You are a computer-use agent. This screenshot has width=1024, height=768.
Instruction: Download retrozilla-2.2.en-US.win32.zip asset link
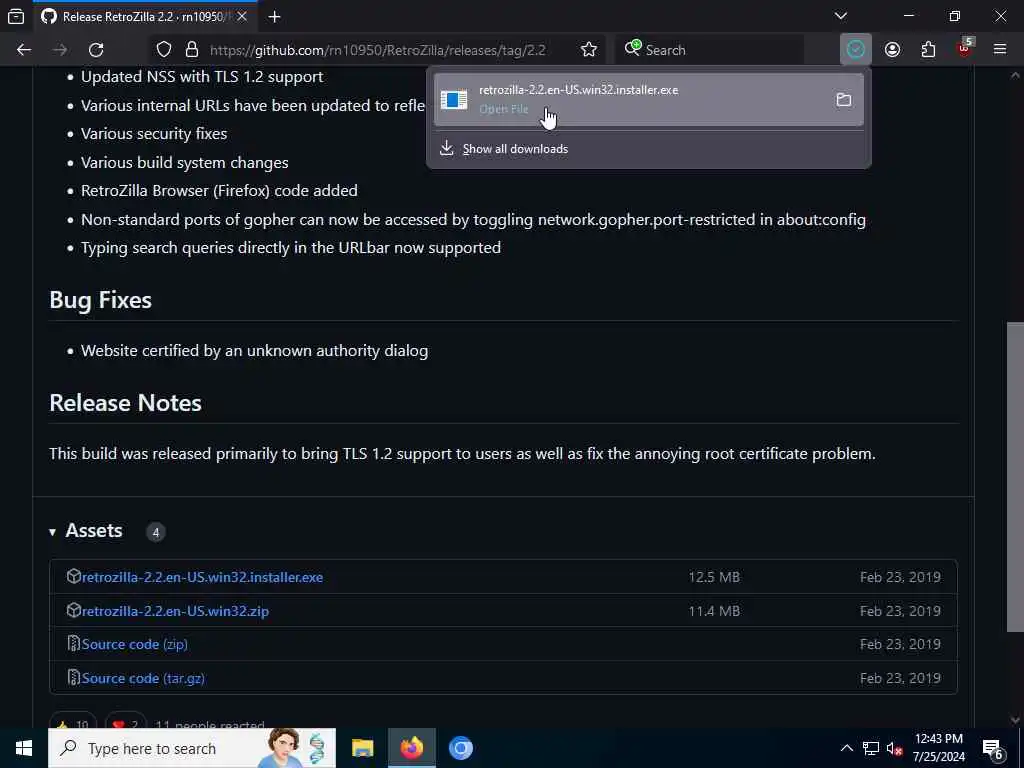click(175, 611)
